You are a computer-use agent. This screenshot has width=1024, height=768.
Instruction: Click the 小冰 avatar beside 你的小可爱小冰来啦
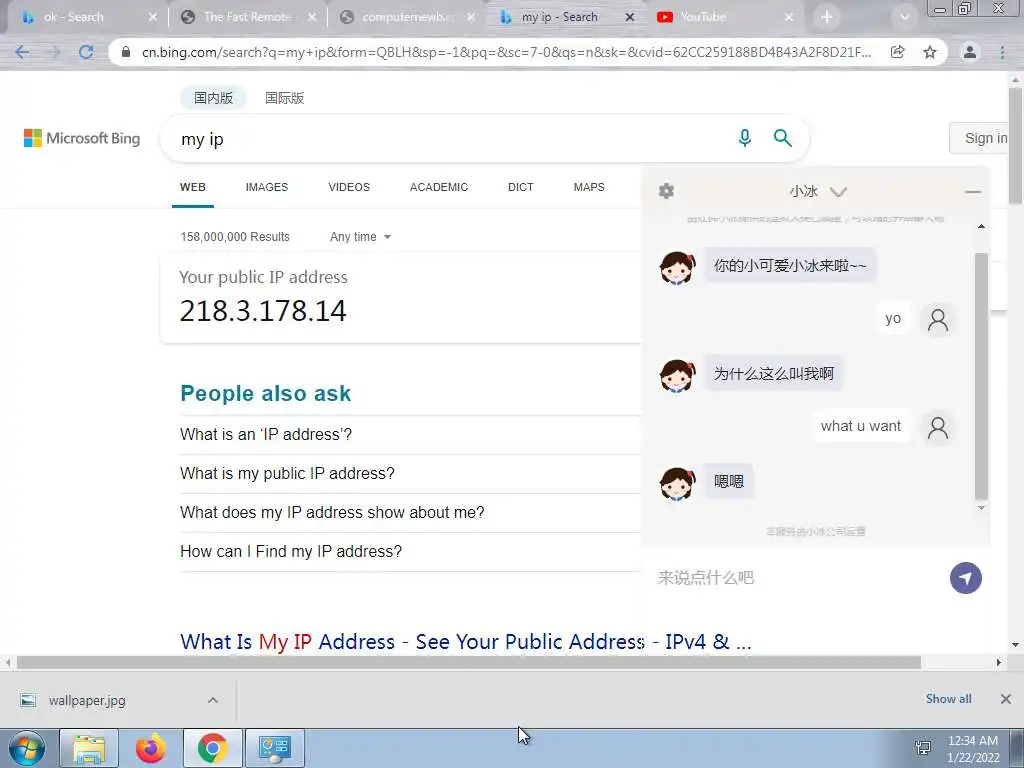pyautogui.click(x=677, y=267)
